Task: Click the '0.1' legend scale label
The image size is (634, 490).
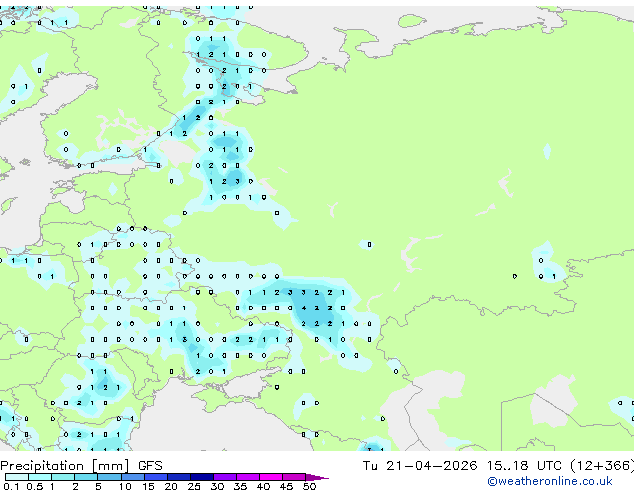Action: point(11,486)
